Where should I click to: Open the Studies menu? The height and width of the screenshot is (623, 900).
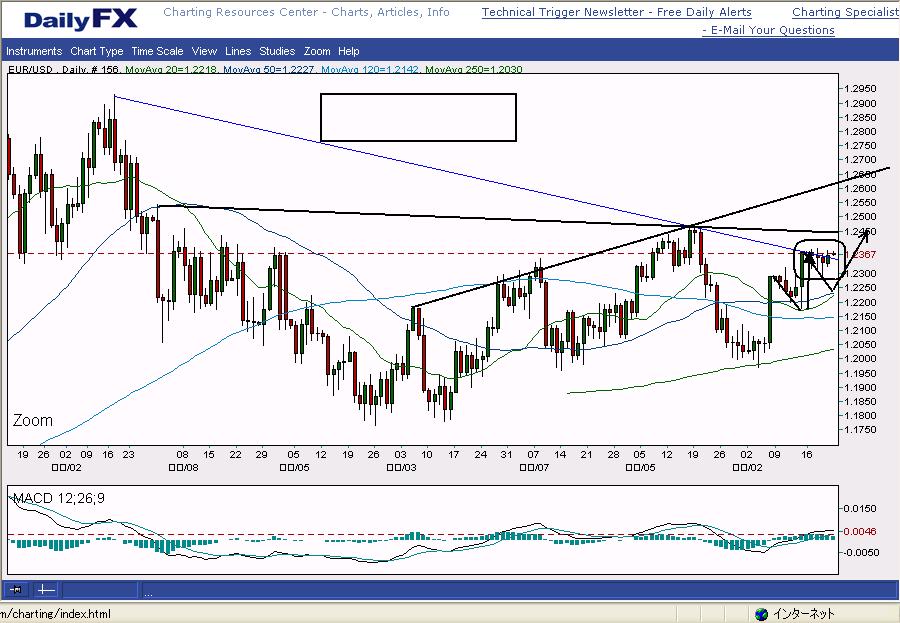coord(277,51)
